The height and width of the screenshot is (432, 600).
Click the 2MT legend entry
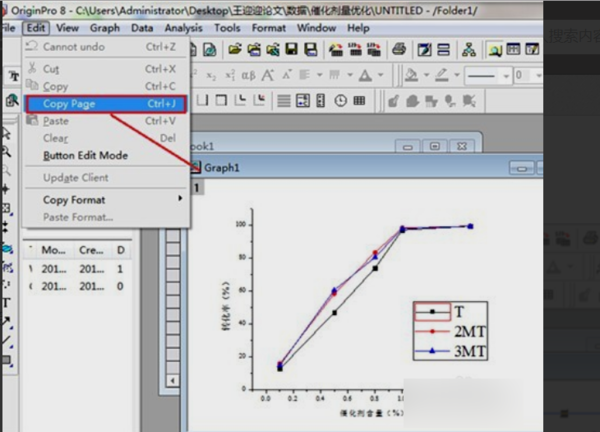(450, 331)
